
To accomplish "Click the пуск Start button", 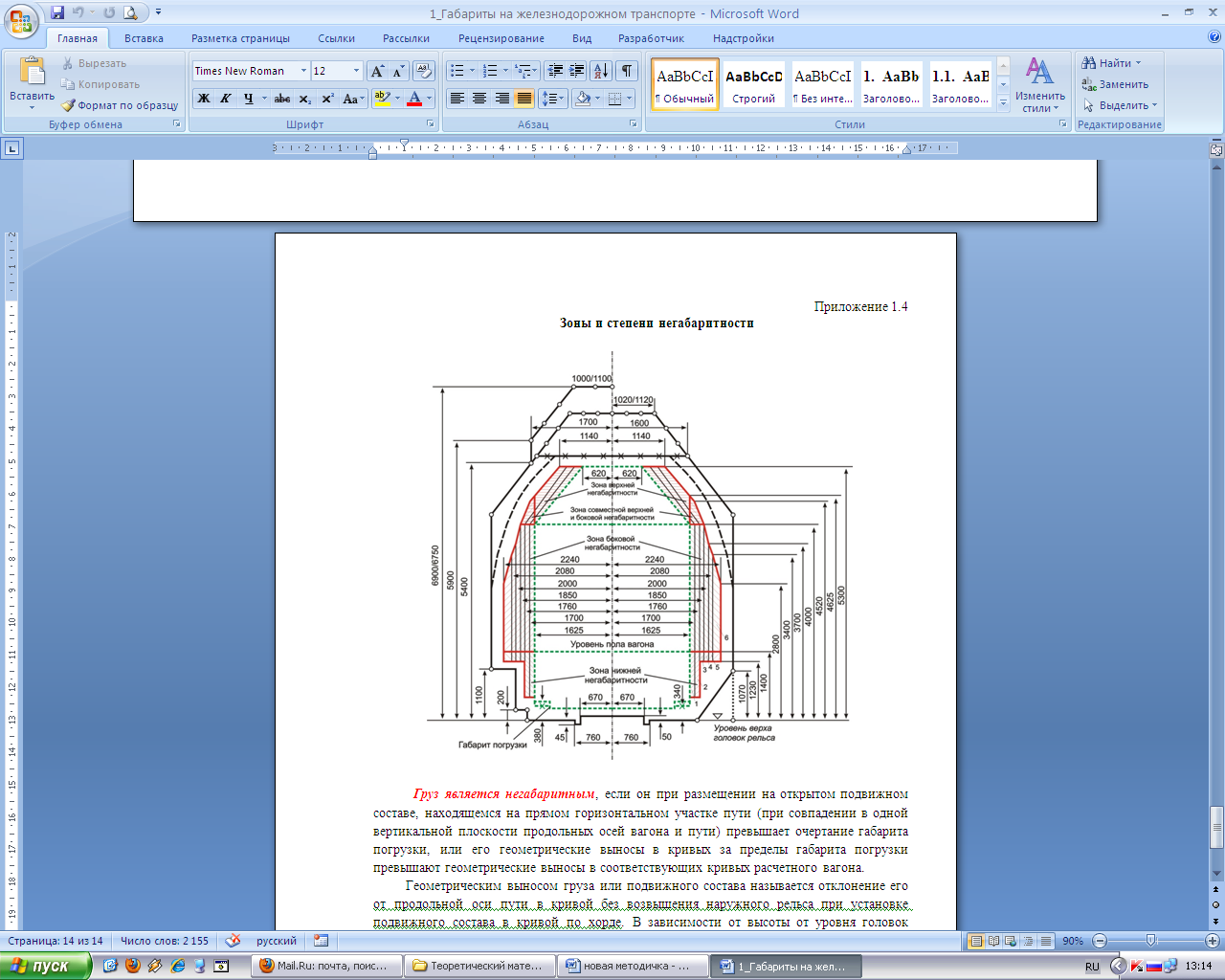I will [46, 966].
